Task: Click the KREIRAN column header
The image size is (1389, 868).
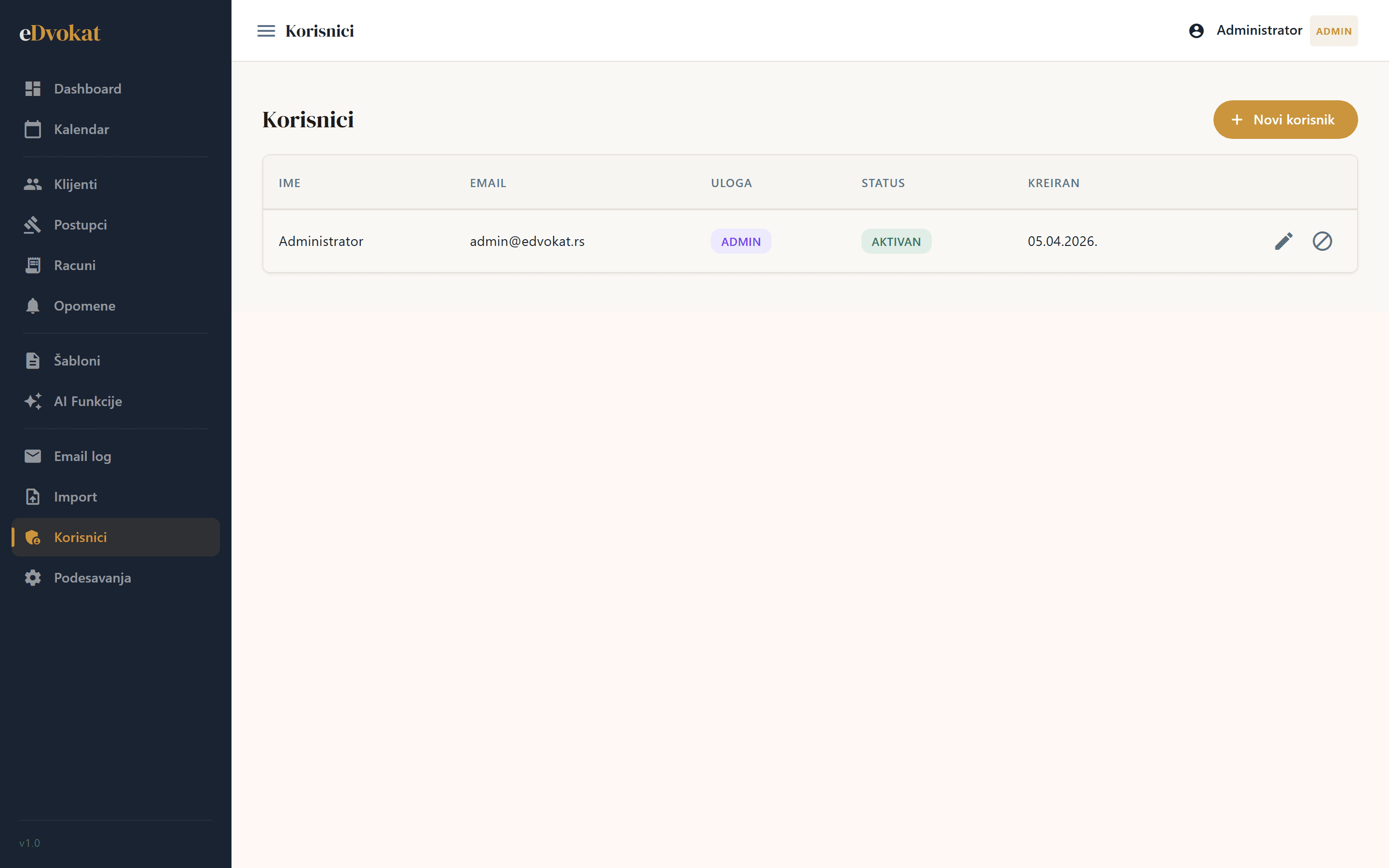Action: [1053, 183]
